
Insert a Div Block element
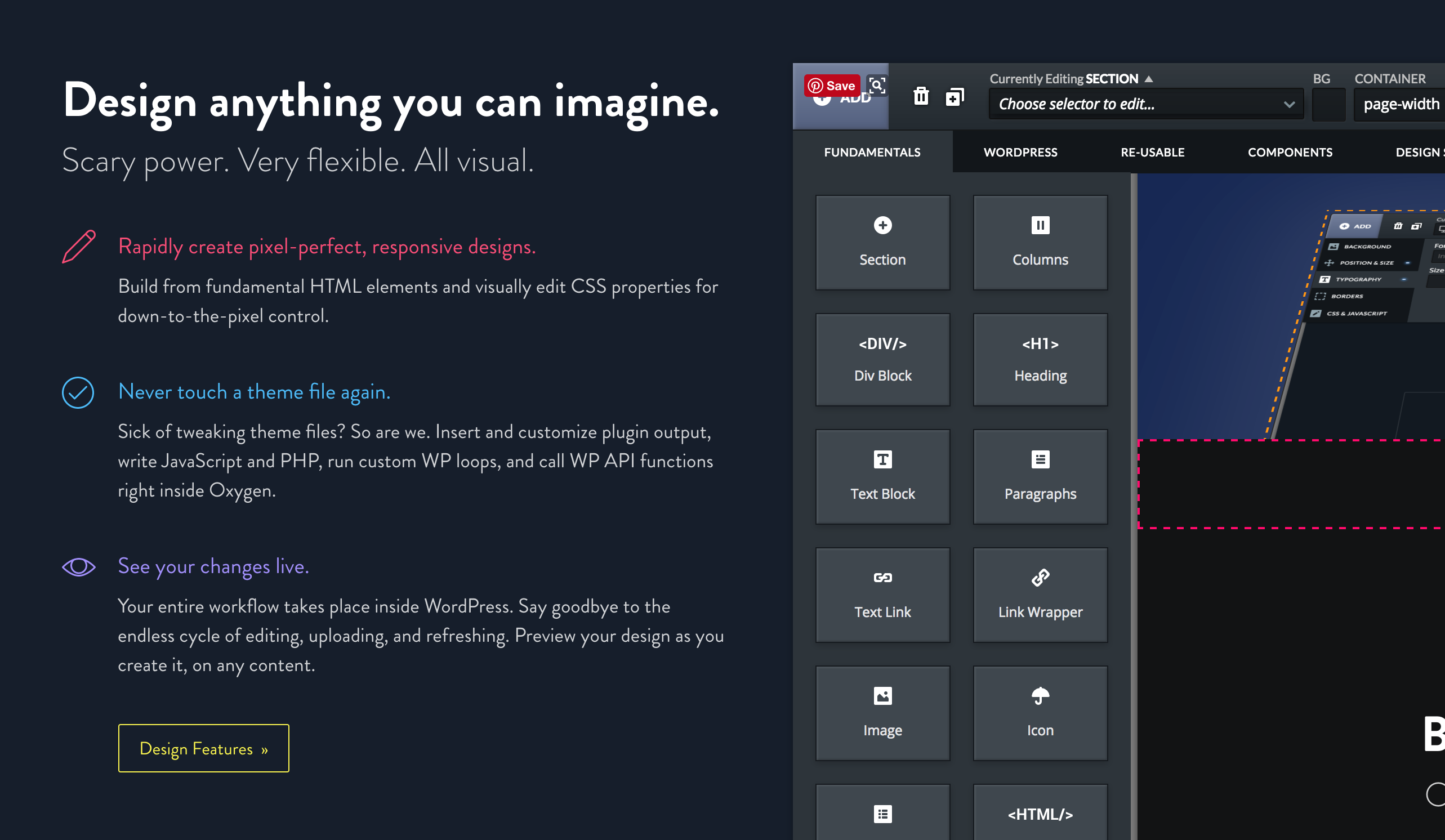tap(882, 360)
